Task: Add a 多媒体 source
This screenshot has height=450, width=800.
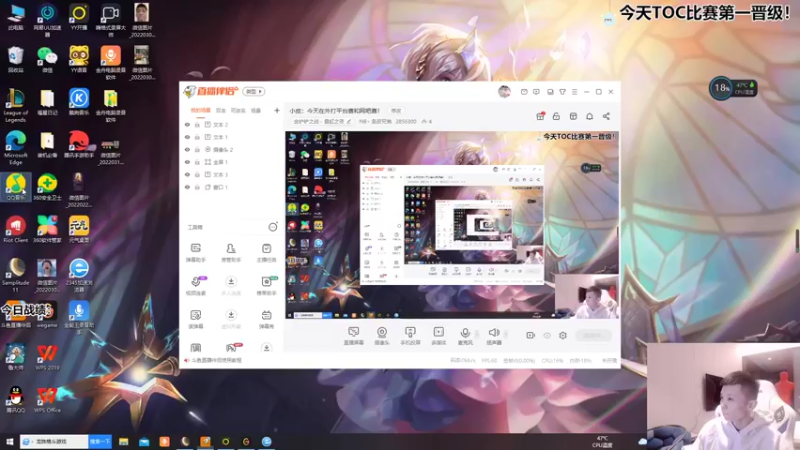Action: pyautogui.click(x=438, y=336)
